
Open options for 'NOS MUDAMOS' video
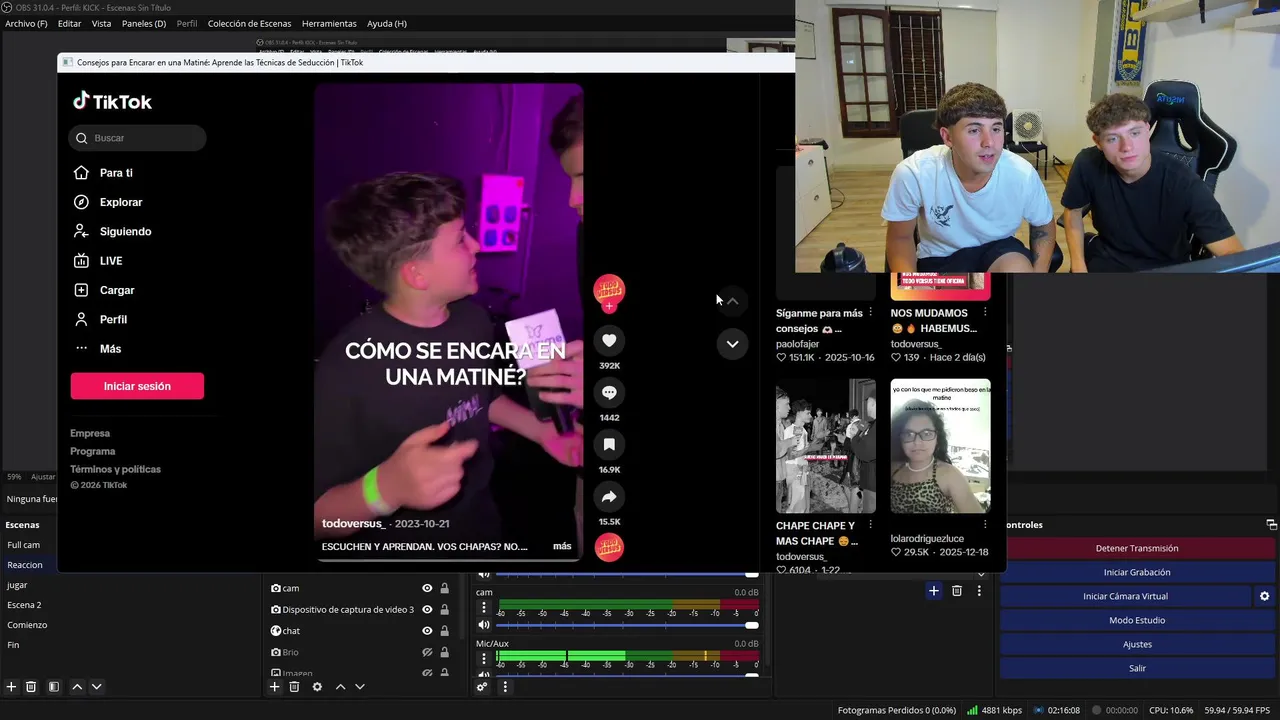(x=985, y=313)
